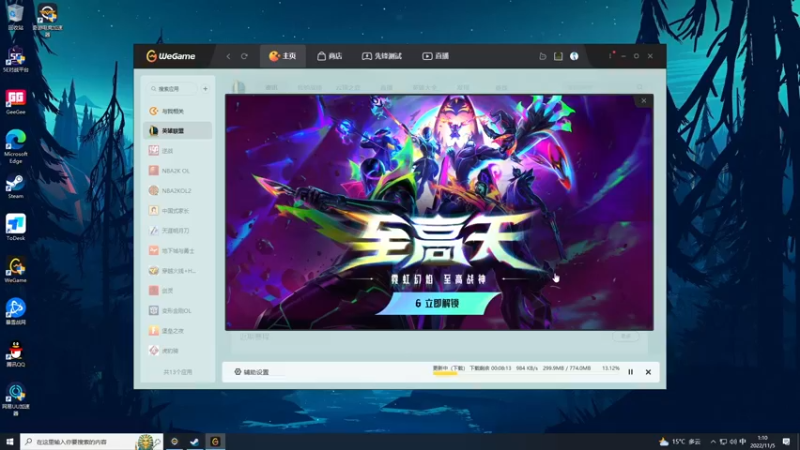Add an app with the plus button
800x450 pixels.
pos(205,89)
